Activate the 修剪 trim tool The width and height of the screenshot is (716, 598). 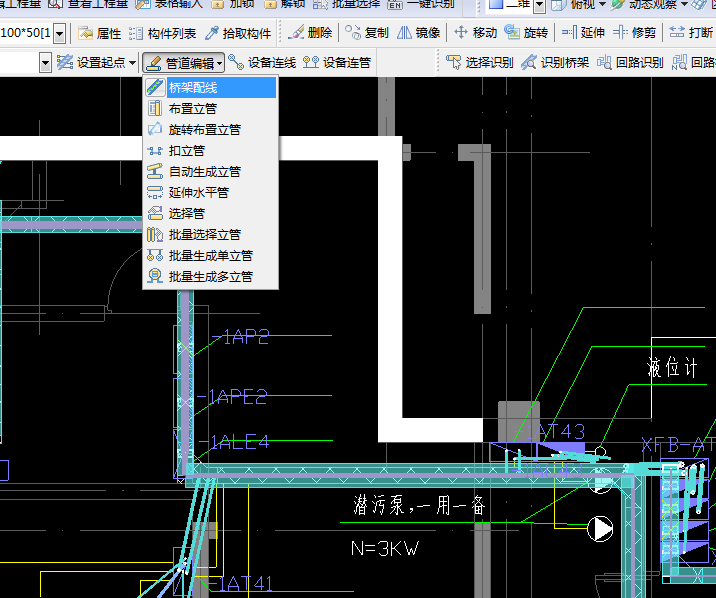(x=635, y=32)
